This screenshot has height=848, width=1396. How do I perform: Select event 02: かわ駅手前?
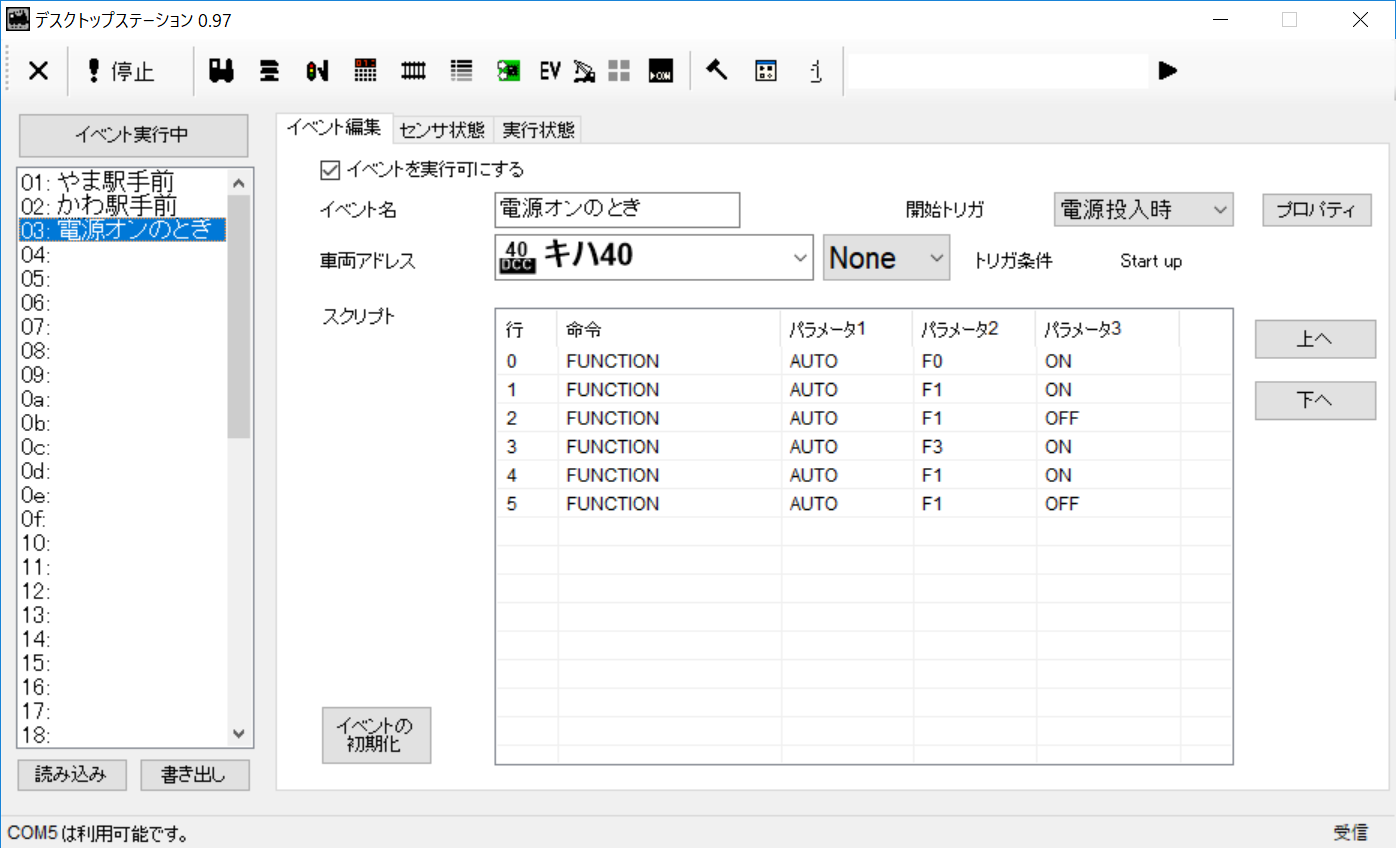[x=122, y=206]
